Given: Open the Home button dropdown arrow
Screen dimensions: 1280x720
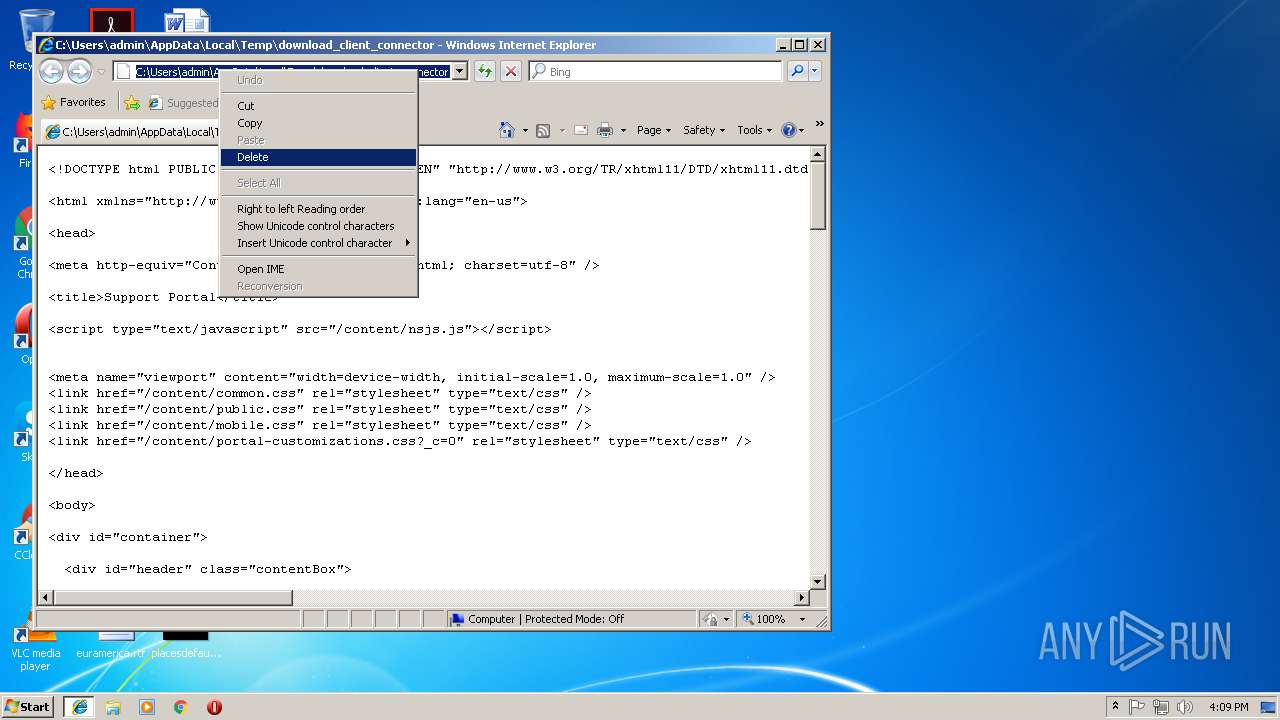Looking at the screenshot, I should coord(525,130).
